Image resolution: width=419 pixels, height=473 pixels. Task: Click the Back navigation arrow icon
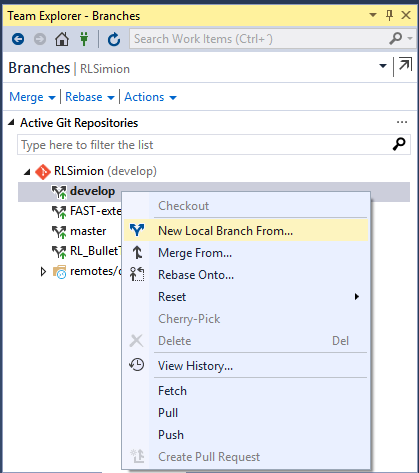coord(18,39)
